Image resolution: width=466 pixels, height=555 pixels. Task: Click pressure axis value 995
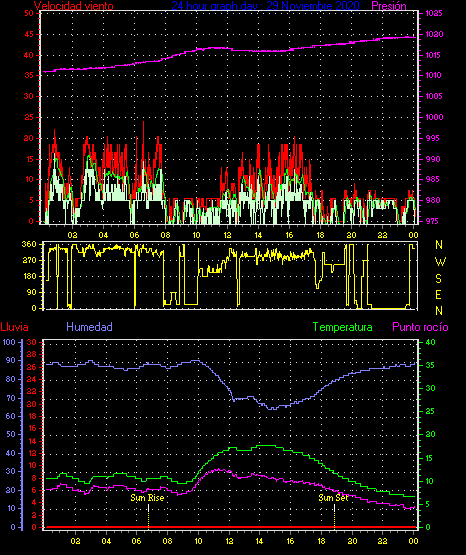point(433,138)
